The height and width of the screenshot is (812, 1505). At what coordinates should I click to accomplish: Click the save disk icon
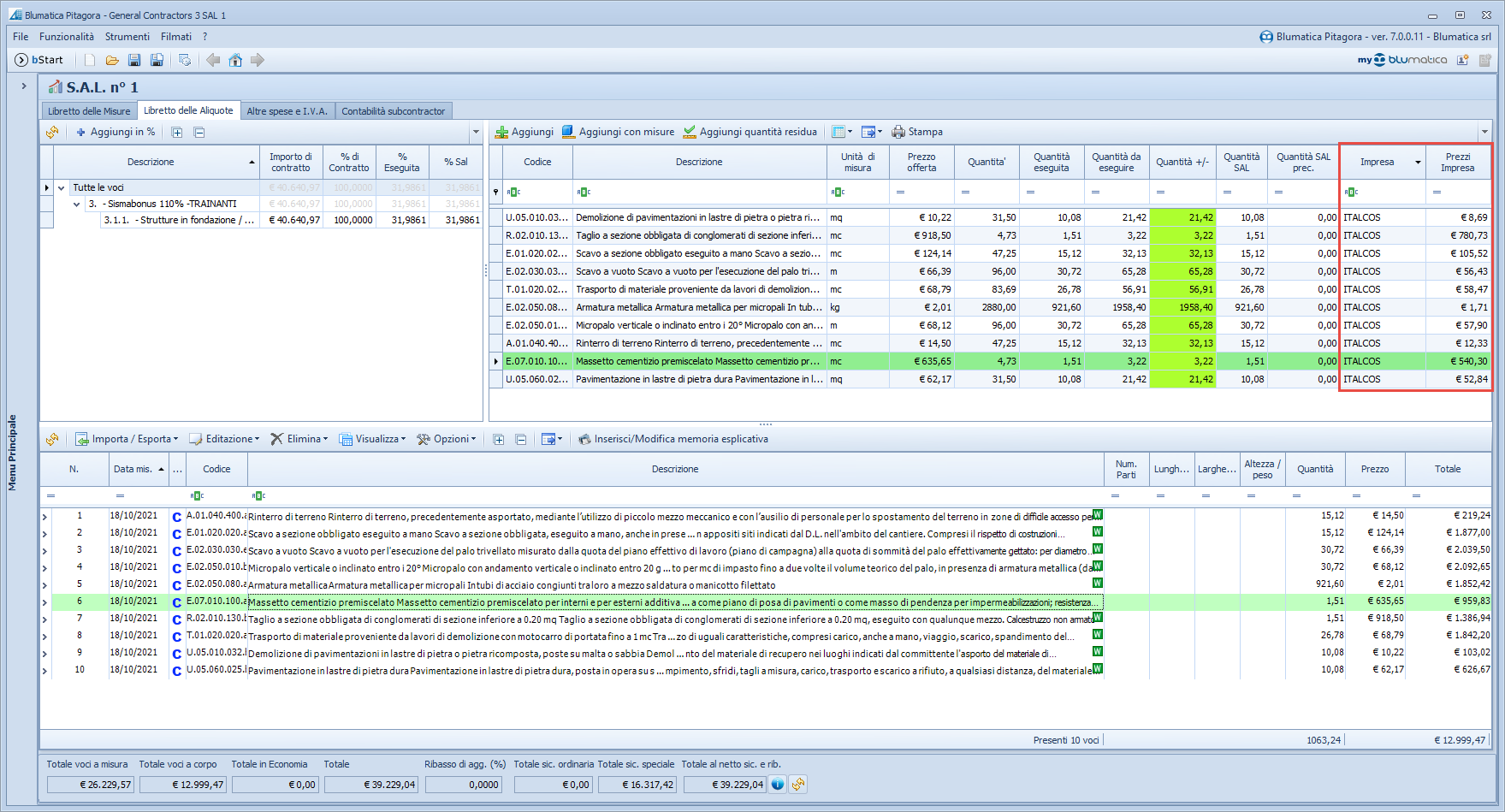tap(134, 60)
